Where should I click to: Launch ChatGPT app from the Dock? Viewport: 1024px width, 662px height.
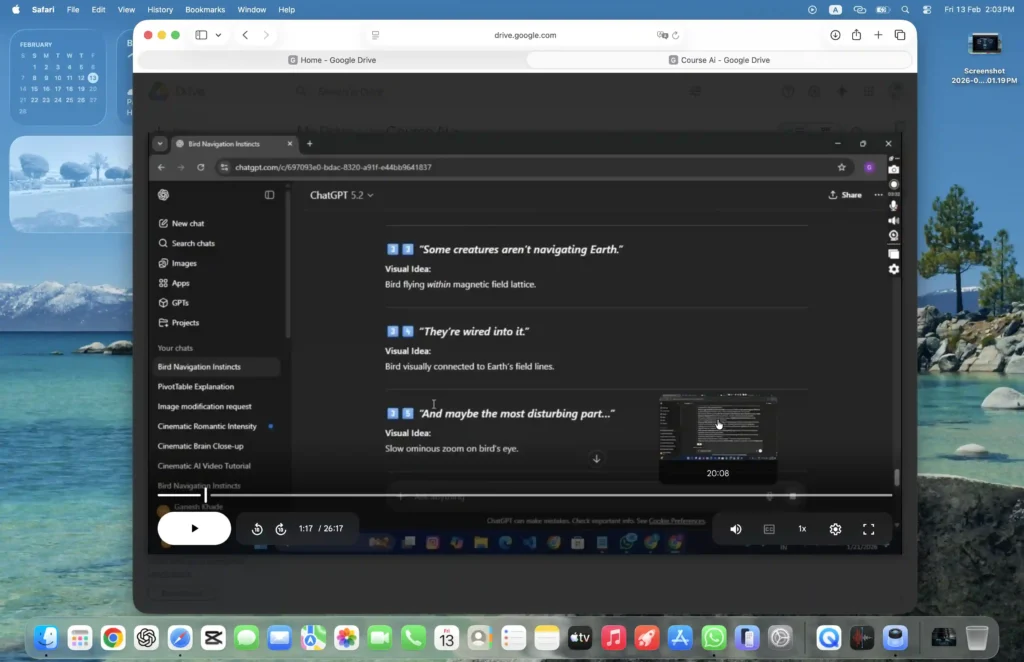click(146, 637)
